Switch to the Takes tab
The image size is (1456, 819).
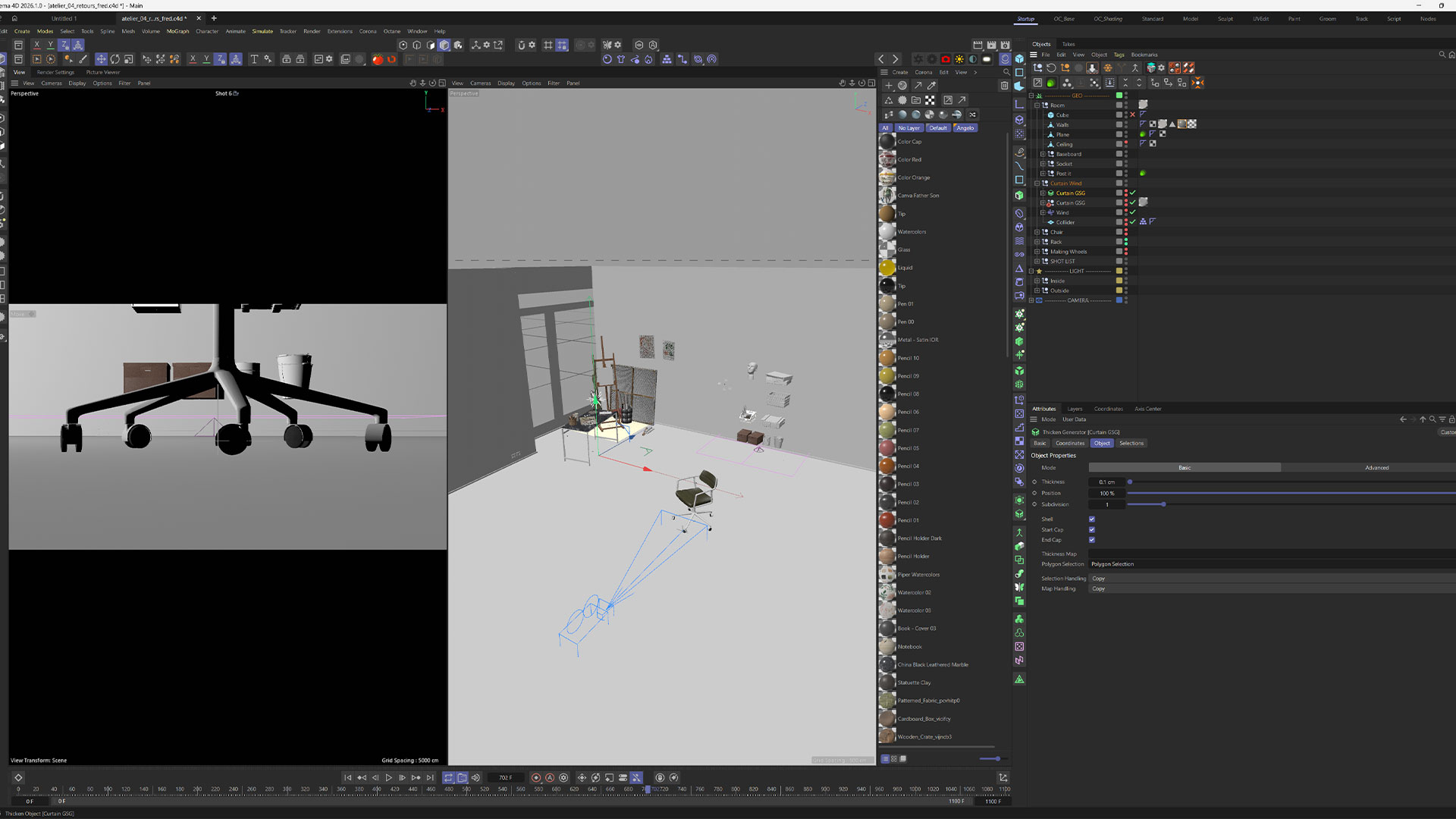click(x=1068, y=44)
